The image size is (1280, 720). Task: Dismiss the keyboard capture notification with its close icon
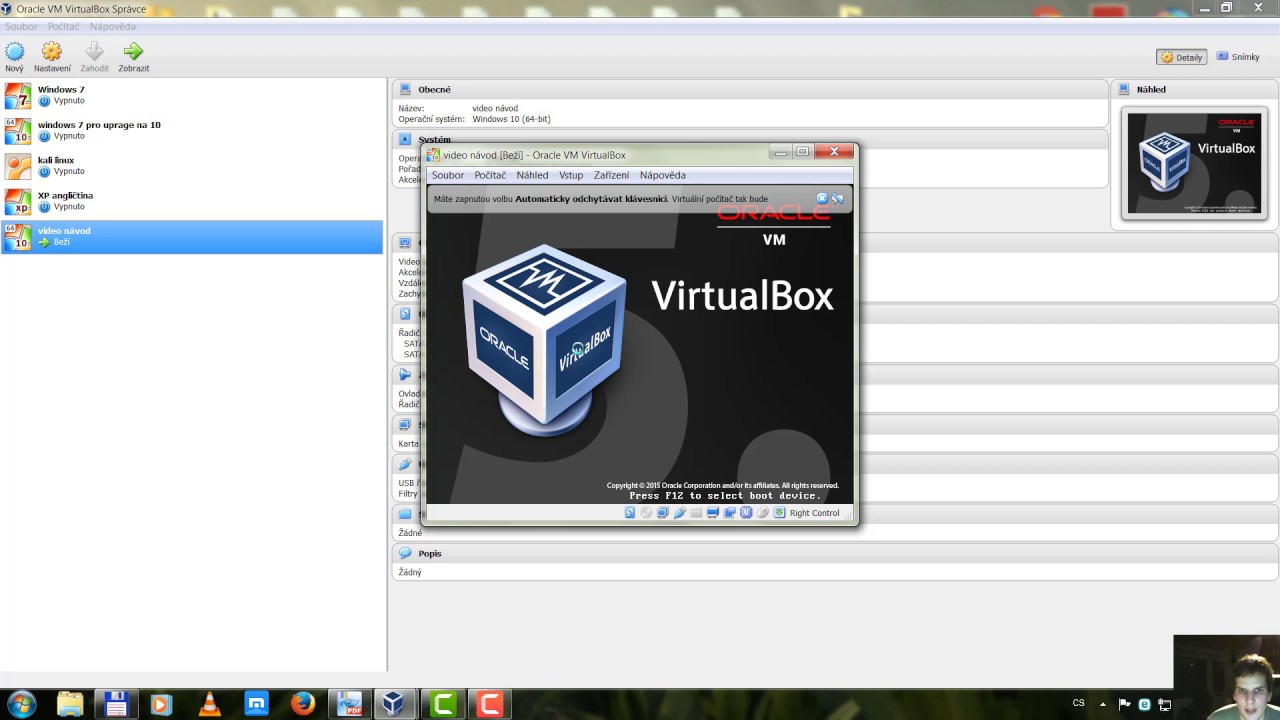[x=822, y=198]
